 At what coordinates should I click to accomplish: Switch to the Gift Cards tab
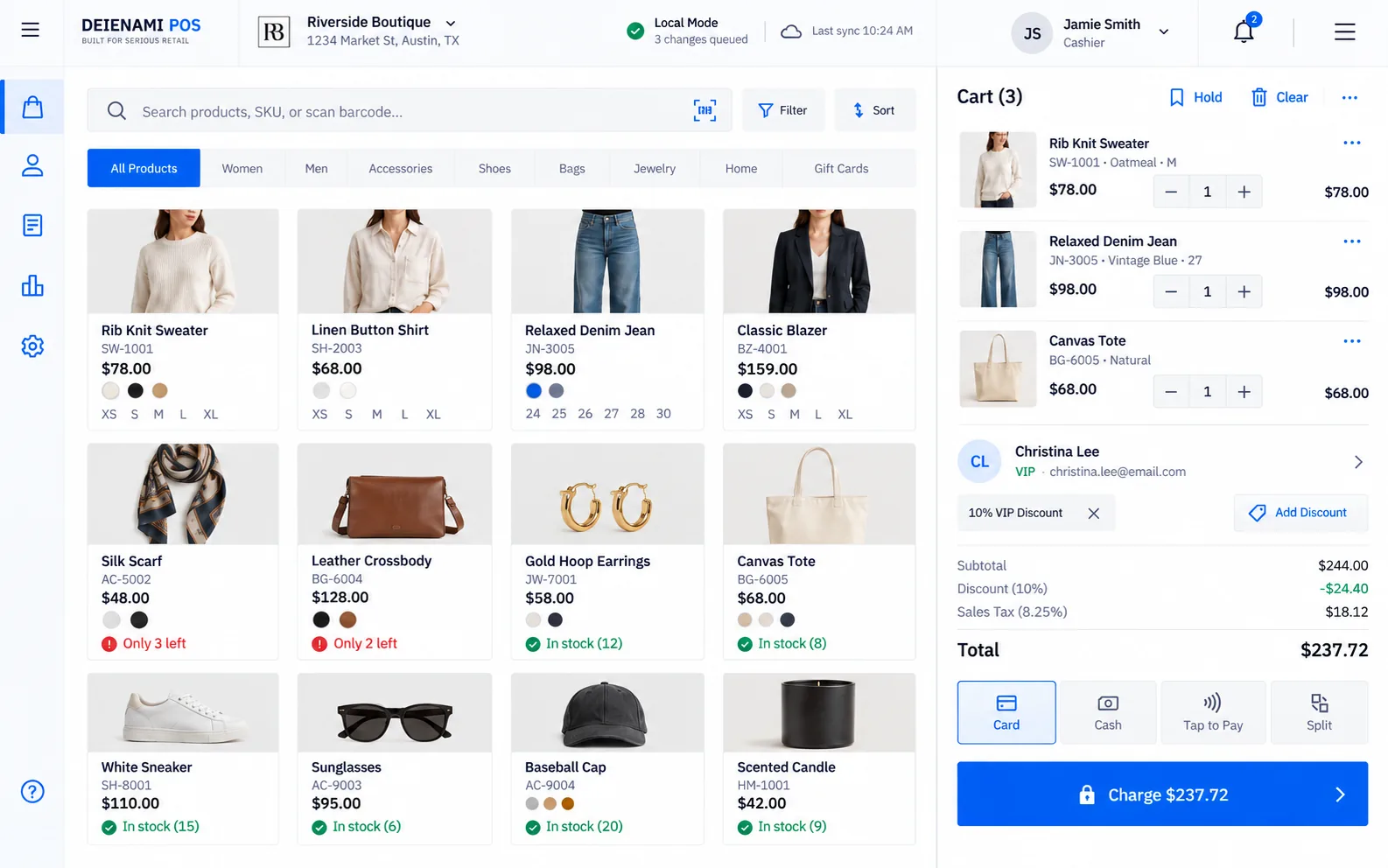(841, 168)
